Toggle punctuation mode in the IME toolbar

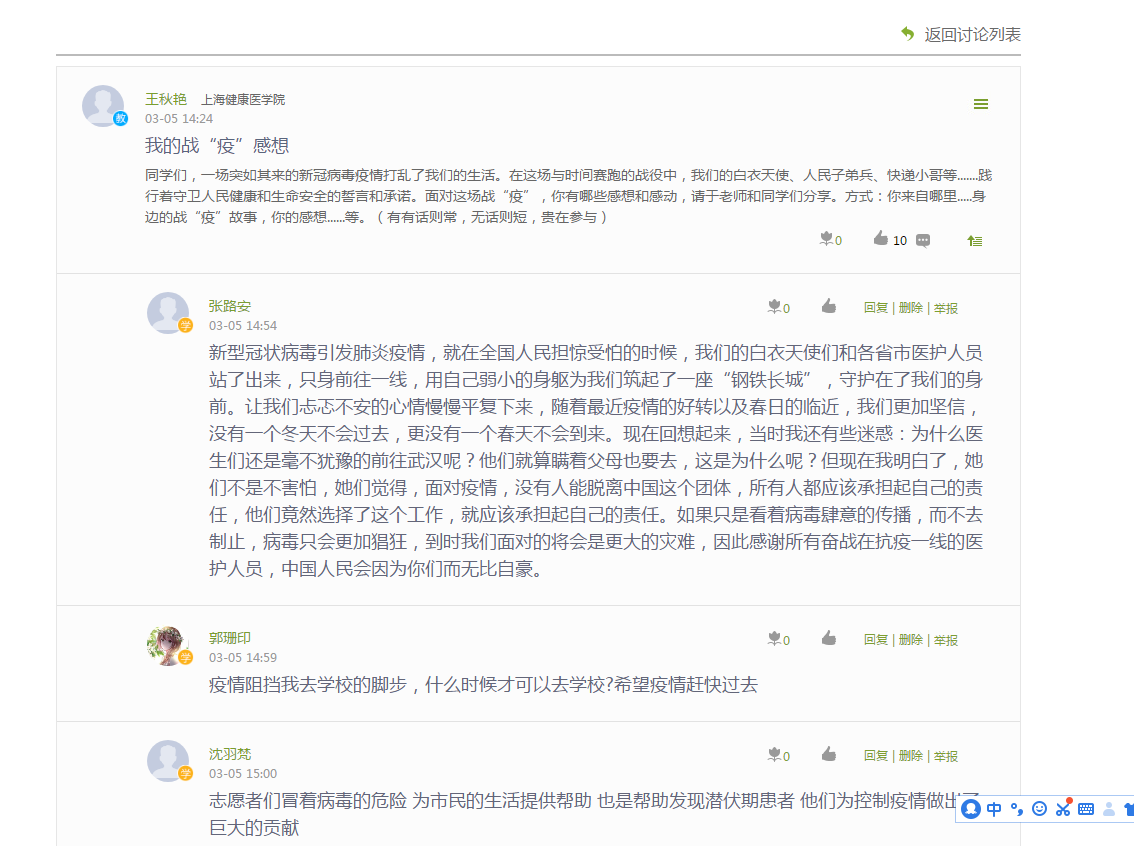(x=1017, y=809)
